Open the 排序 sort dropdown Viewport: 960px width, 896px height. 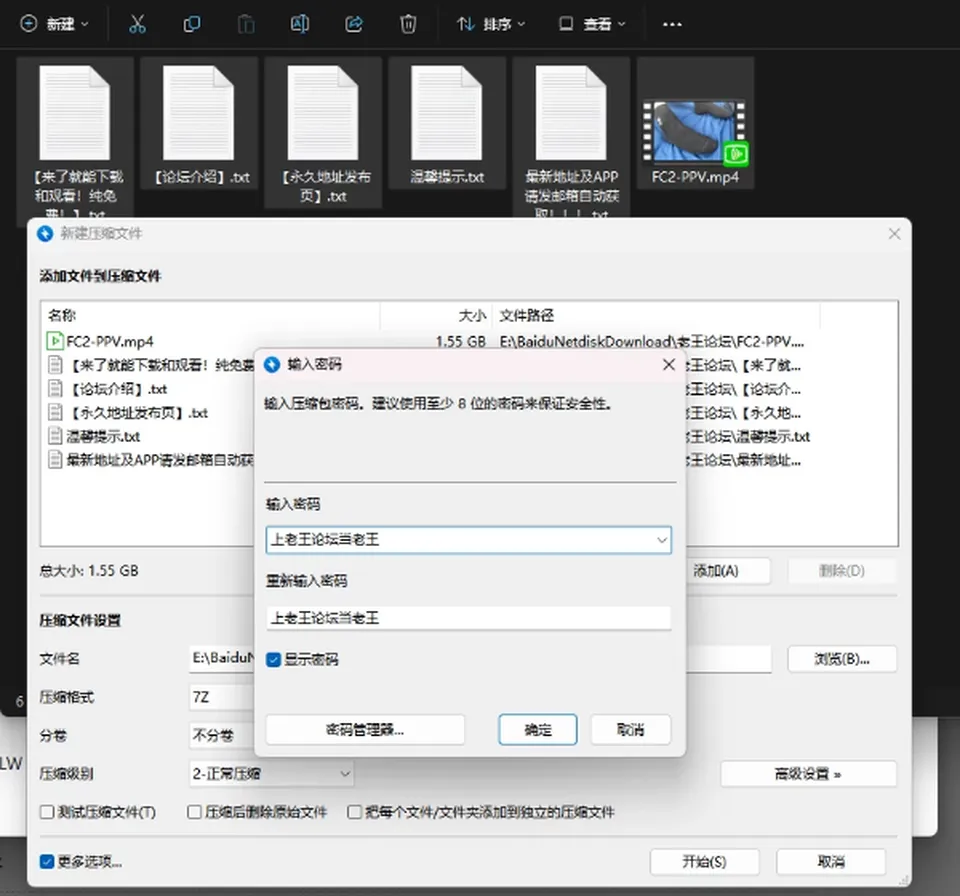click(x=491, y=24)
